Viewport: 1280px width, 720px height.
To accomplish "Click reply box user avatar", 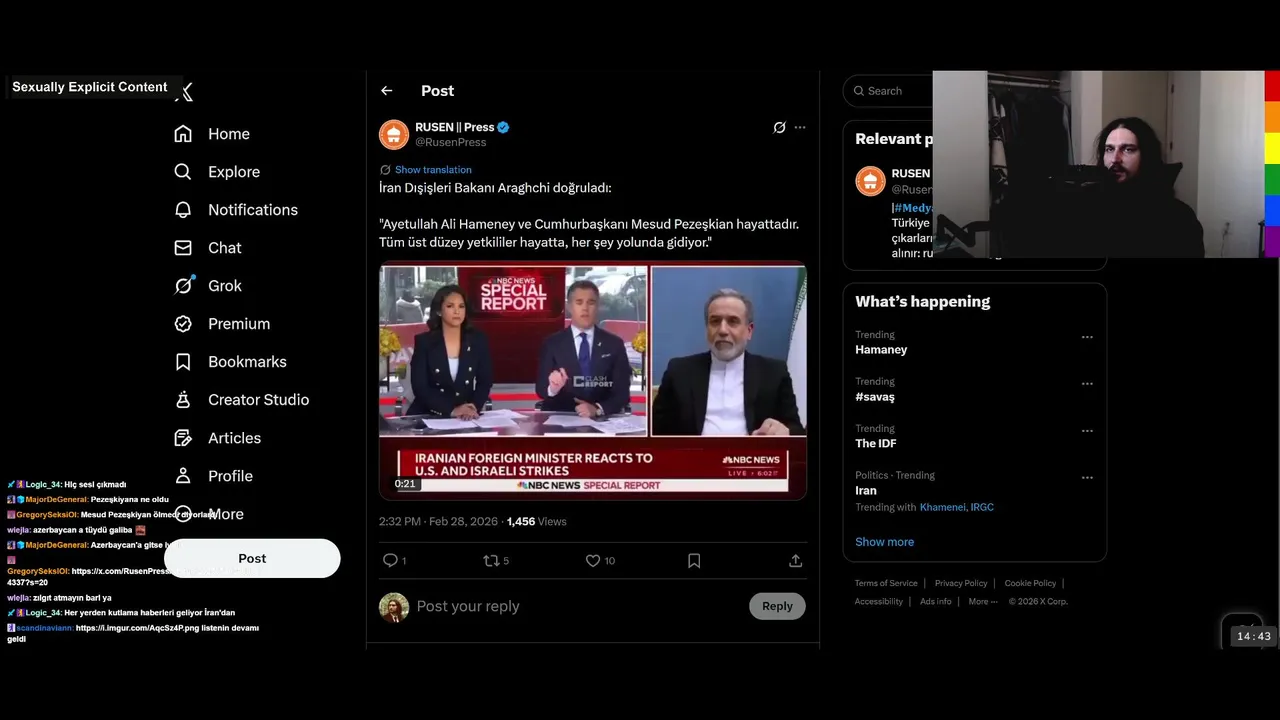I will (394, 607).
